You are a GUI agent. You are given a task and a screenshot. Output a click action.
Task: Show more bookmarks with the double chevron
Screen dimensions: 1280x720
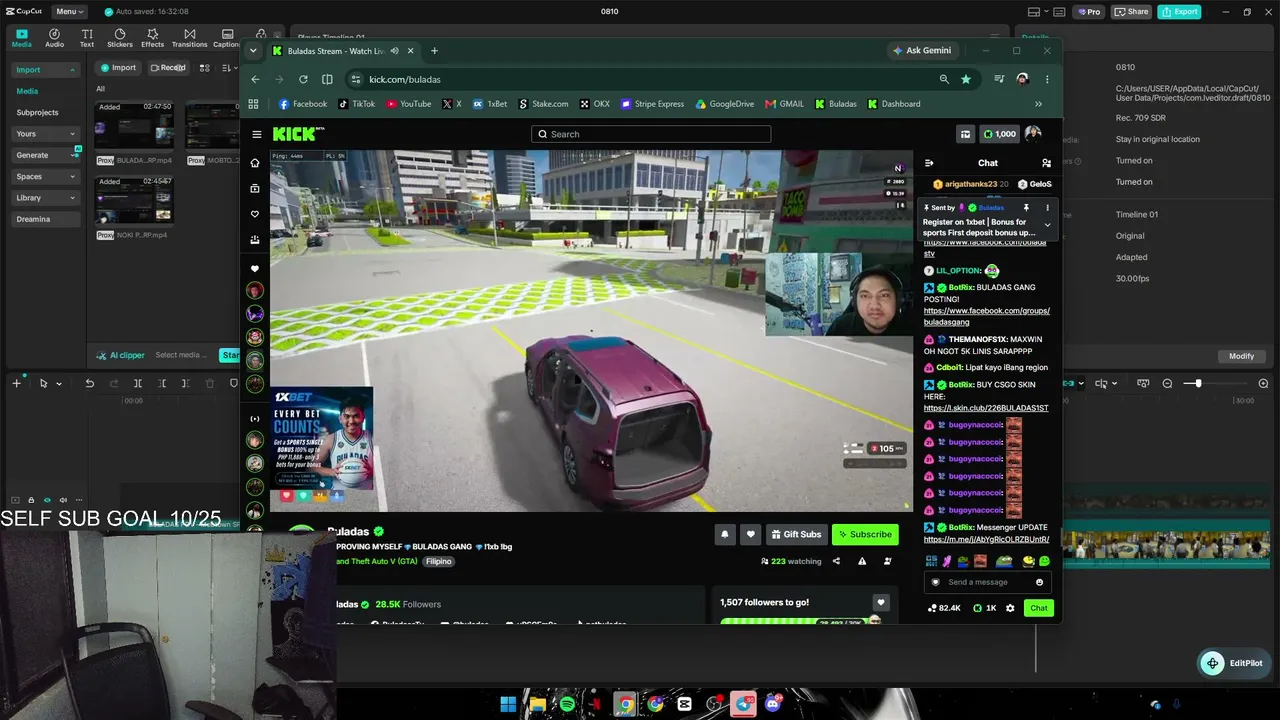[x=1038, y=104]
